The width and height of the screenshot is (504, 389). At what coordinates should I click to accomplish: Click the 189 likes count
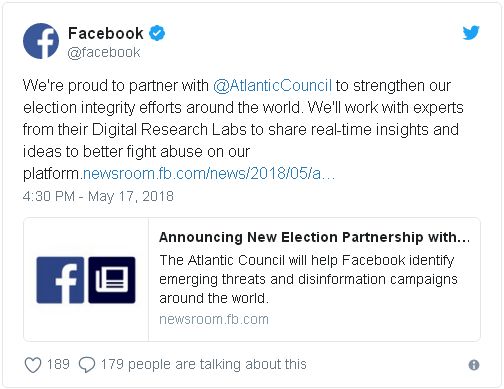tap(58, 364)
